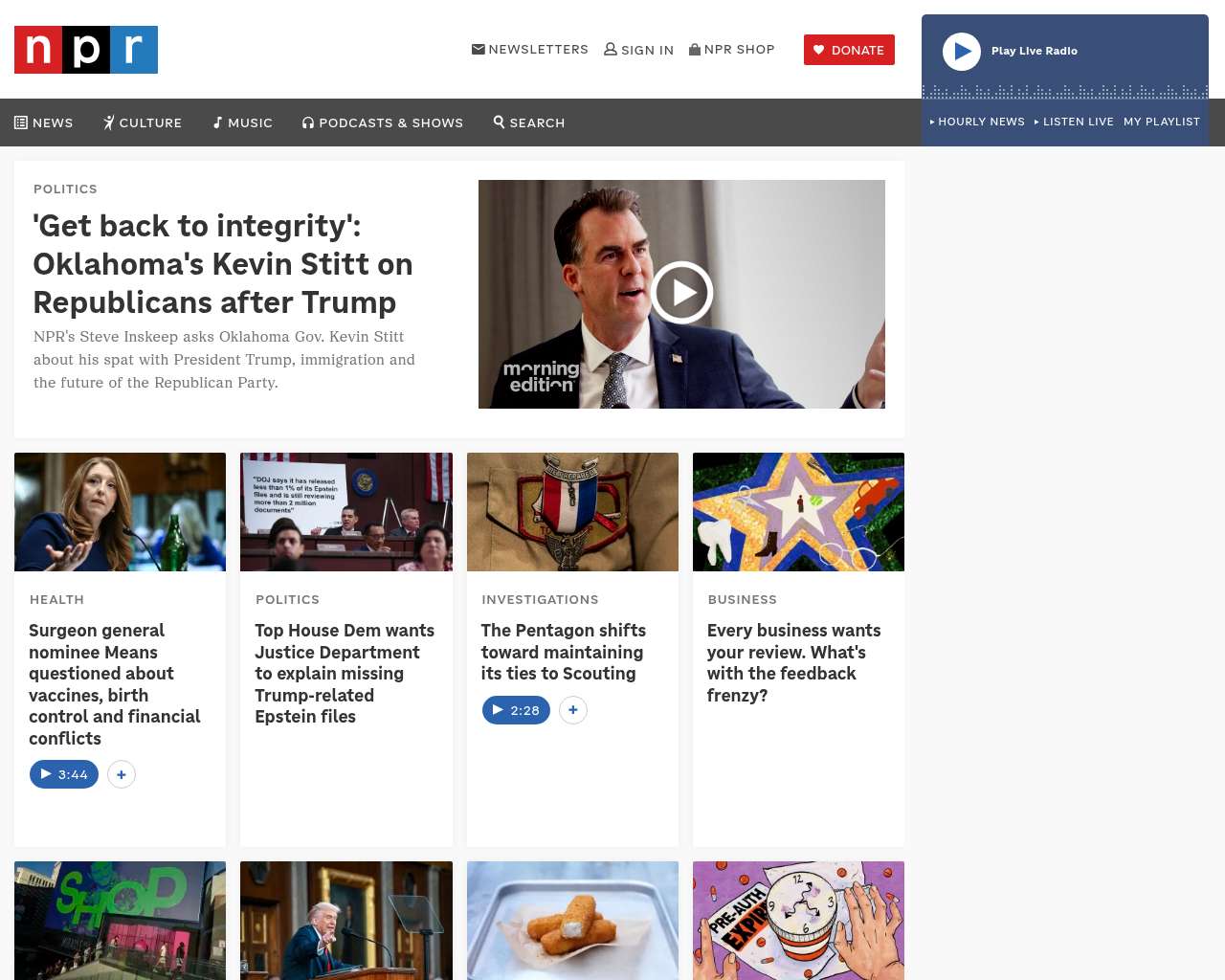This screenshot has height=980, width=1225.
Task: Expand the Culture menu
Action: click(143, 122)
